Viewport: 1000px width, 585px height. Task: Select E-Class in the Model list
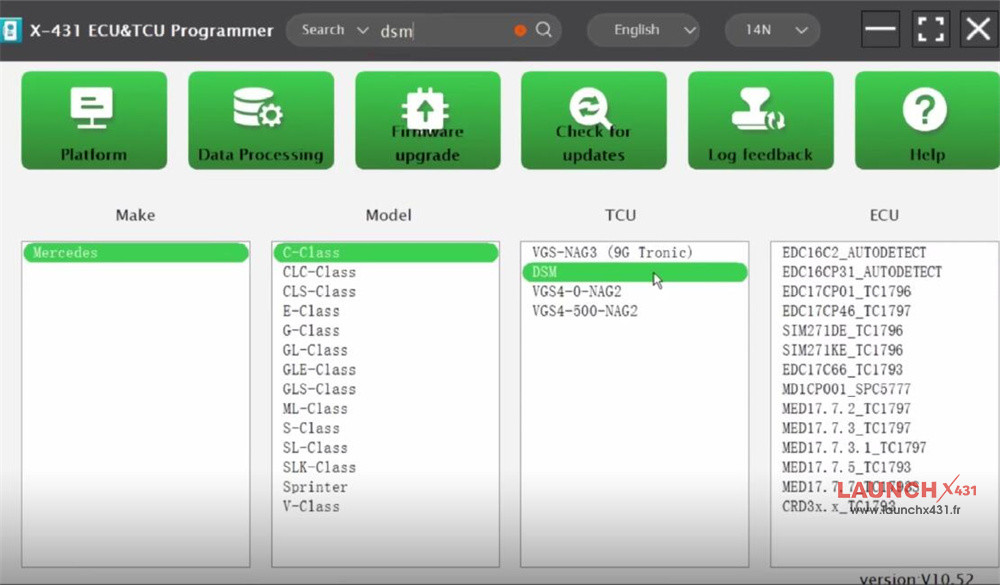(312, 311)
